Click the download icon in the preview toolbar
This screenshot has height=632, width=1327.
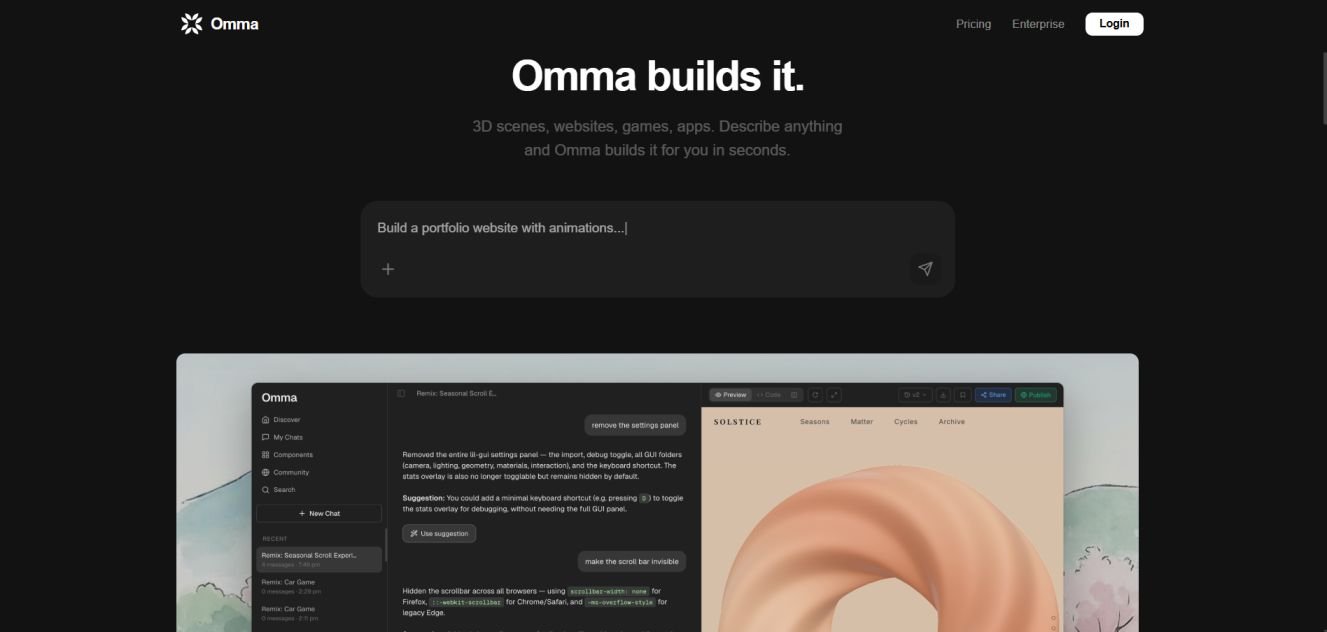click(943, 395)
